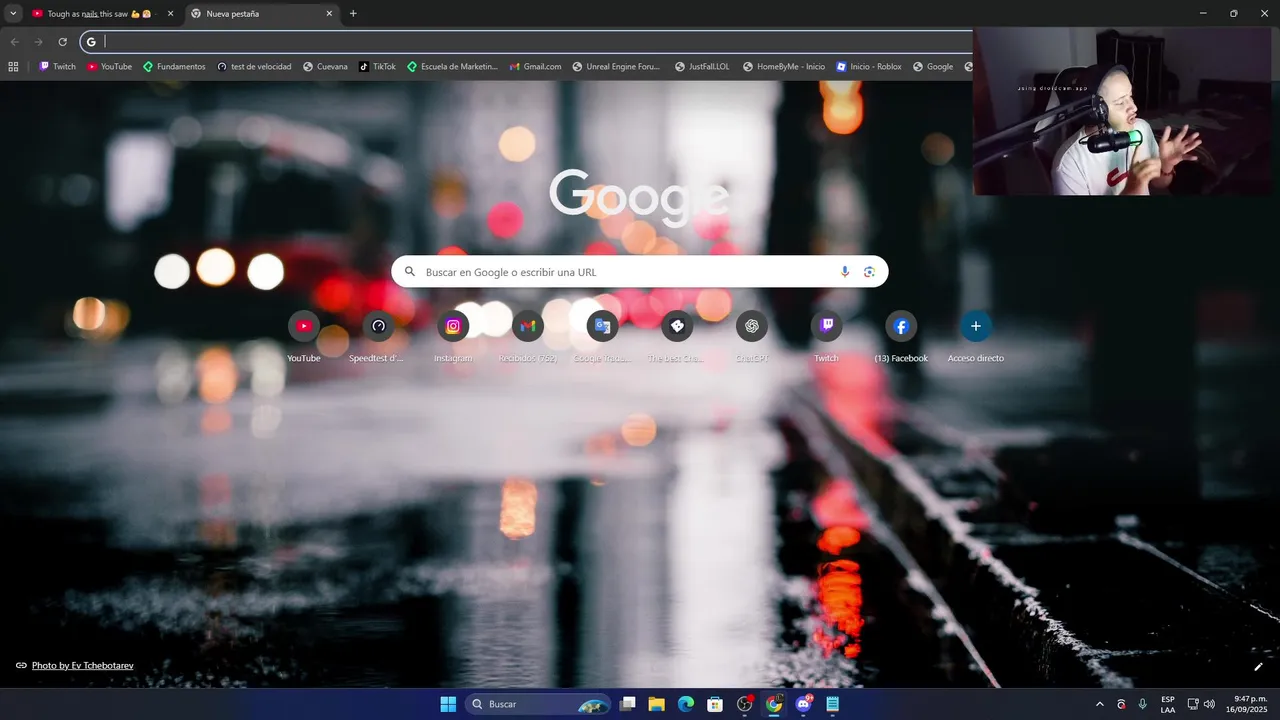
Task: Click the taskbar Buscar search box
Action: pyautogui.click(x=538, y=704)
